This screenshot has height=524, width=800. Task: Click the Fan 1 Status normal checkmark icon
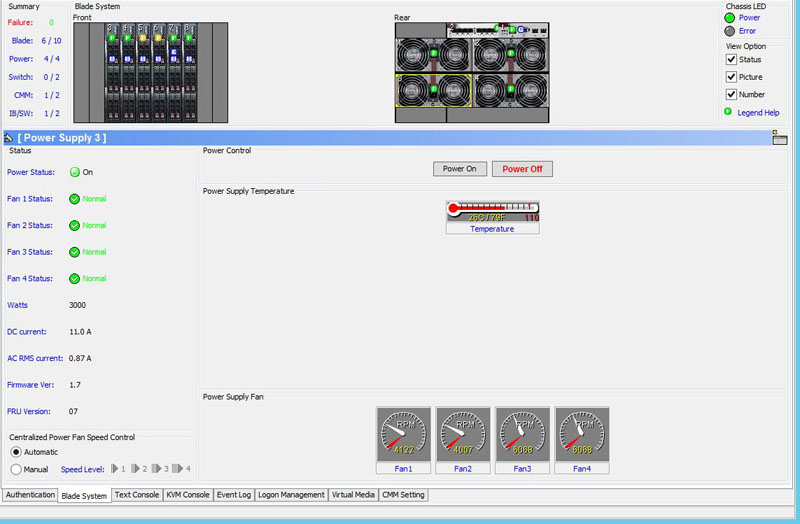click(75, 199)
